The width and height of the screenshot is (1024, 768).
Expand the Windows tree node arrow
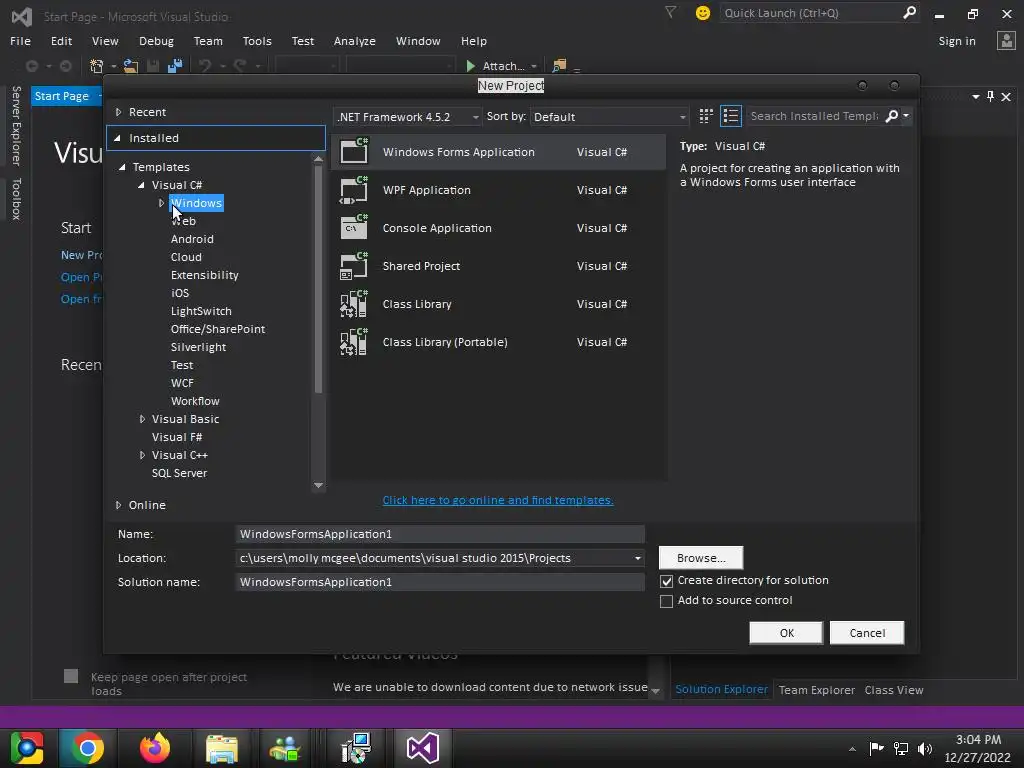coord(161,203)
